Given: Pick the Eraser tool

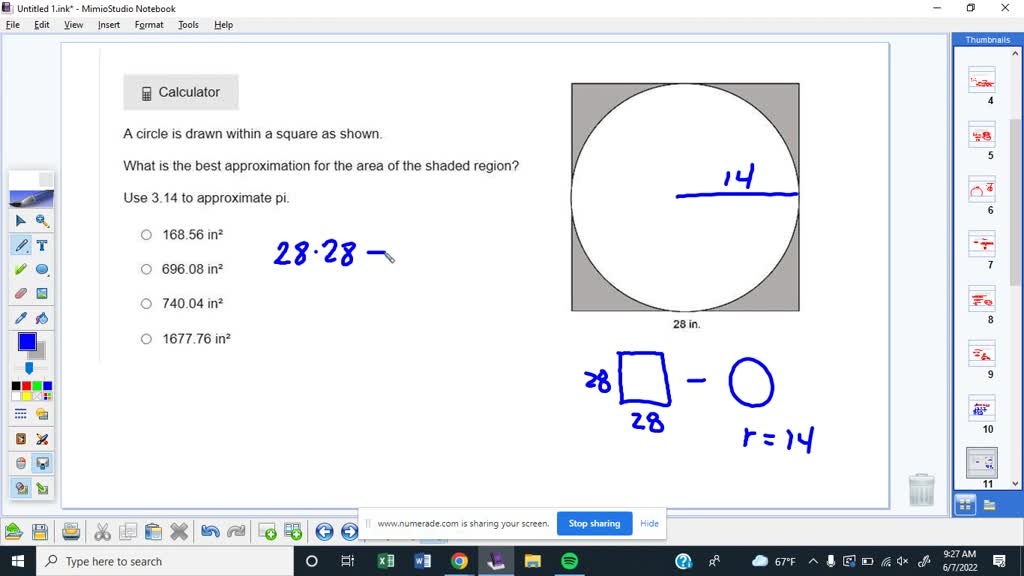Looking at the screenshot, I should pyautogui.click(x=20, y=293).
